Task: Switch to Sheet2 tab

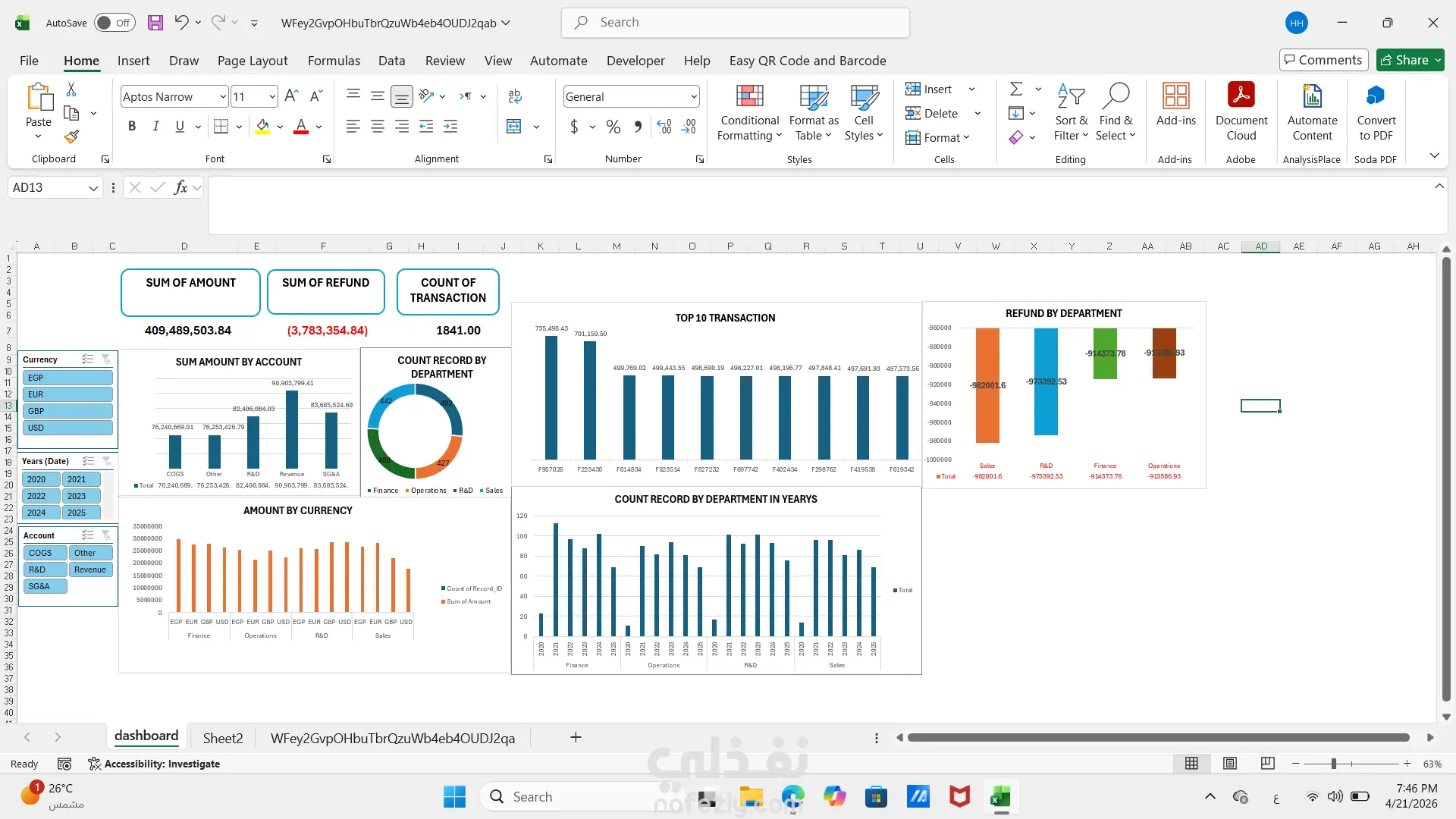Action: (223, 738)
